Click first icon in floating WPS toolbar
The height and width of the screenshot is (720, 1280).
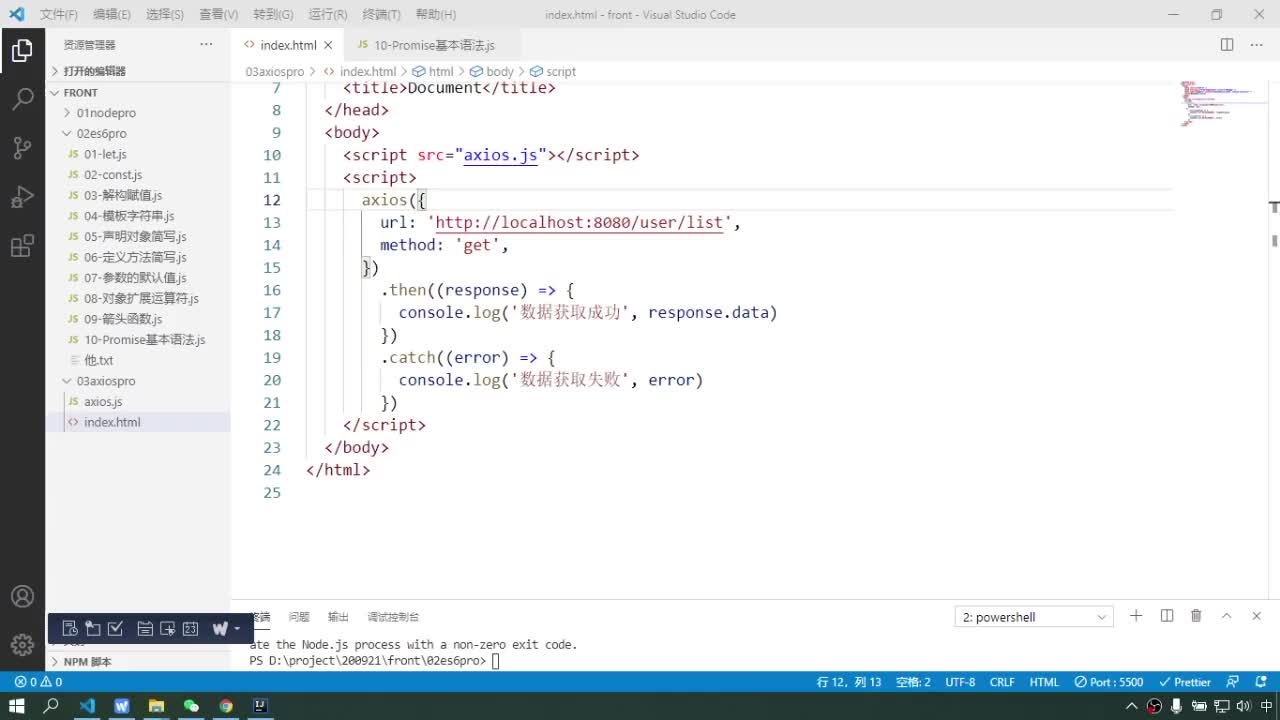pos(70,628)
